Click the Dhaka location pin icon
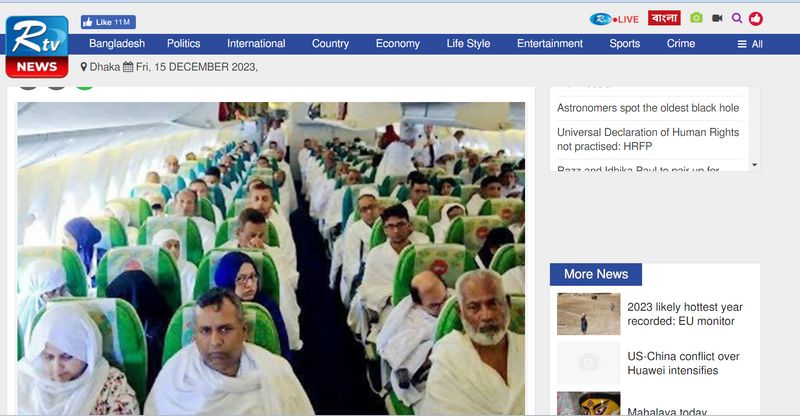 (x=84, y=67)
